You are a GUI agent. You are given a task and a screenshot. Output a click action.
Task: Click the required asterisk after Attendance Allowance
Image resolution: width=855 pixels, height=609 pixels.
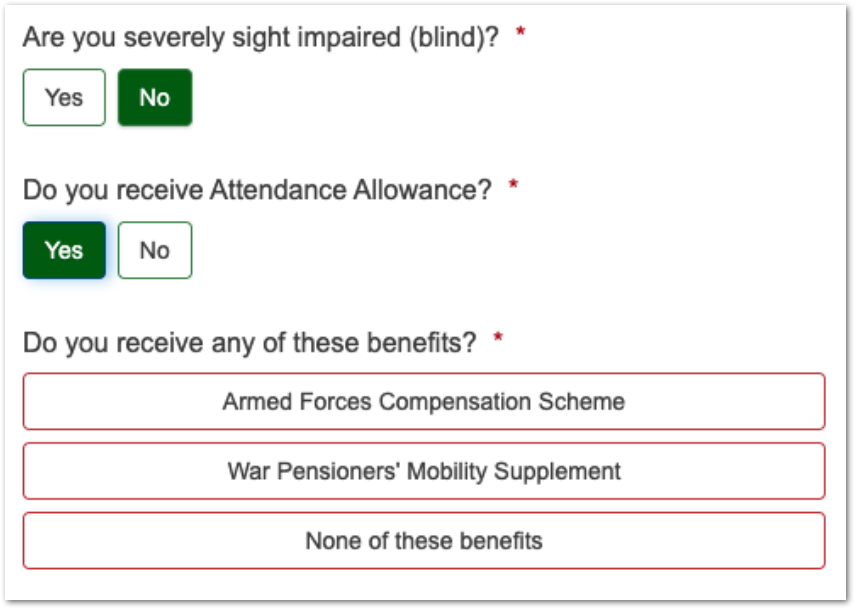pyautogui.click(x=514, y=187)
